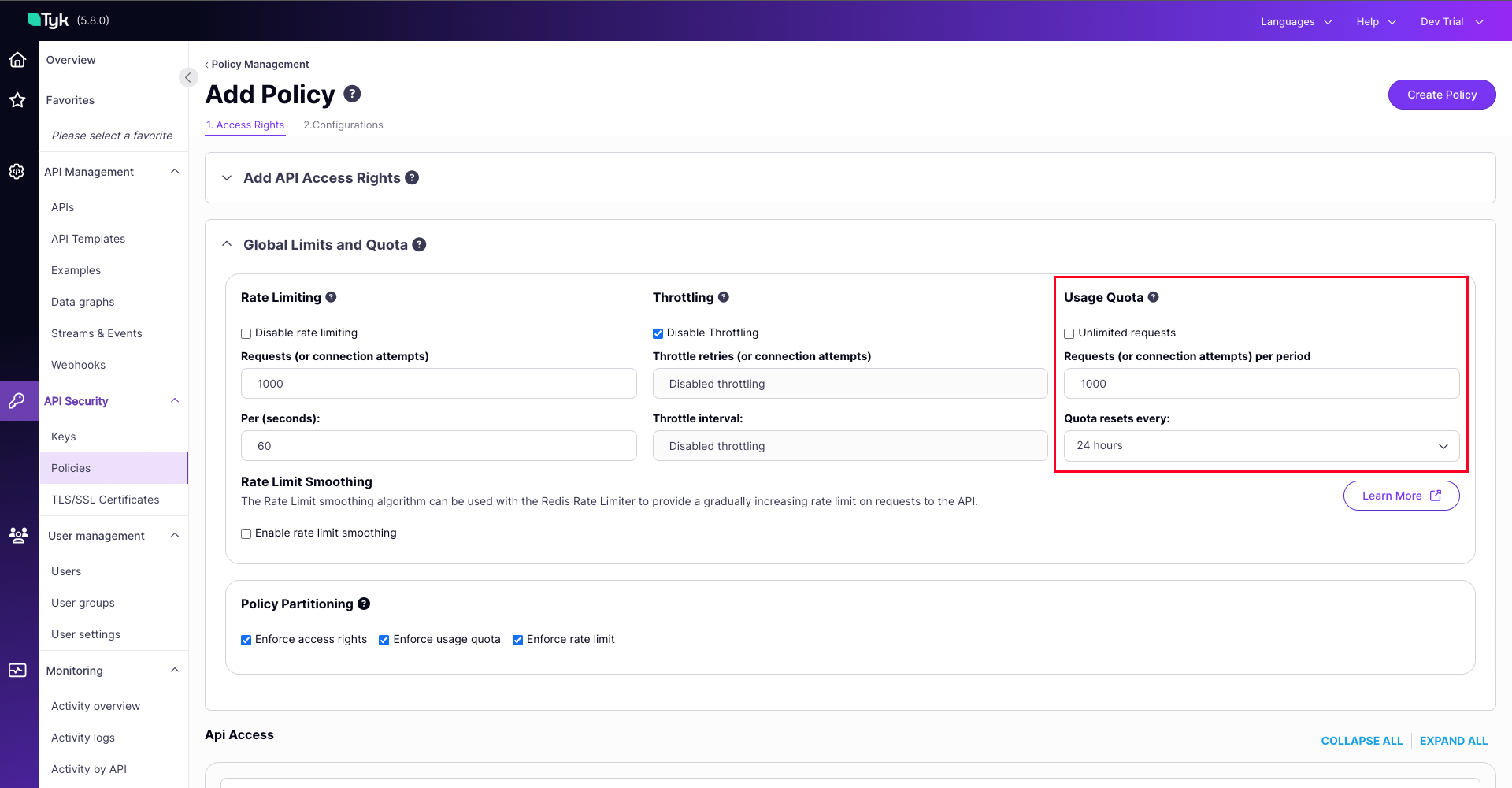Click the API Management gear icon
Image resolution: width=1512 pixels, height=788 pixels.
pos(17,171)
